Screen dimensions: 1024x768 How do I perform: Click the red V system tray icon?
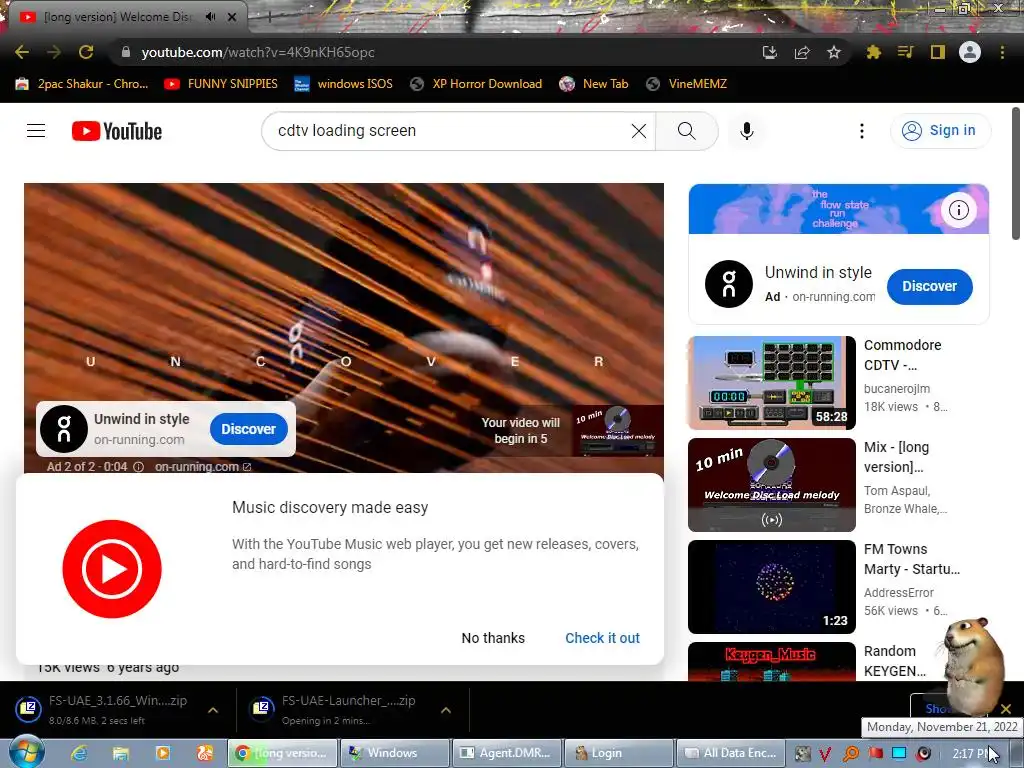825,754
